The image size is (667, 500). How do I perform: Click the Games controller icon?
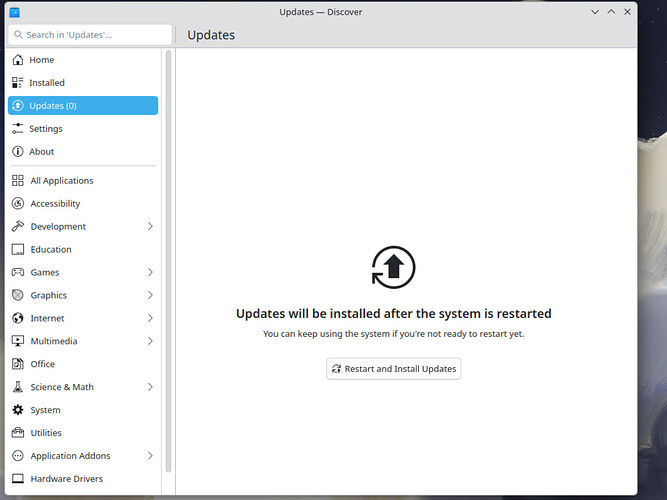pyautogui.click(x=17, y=272)
